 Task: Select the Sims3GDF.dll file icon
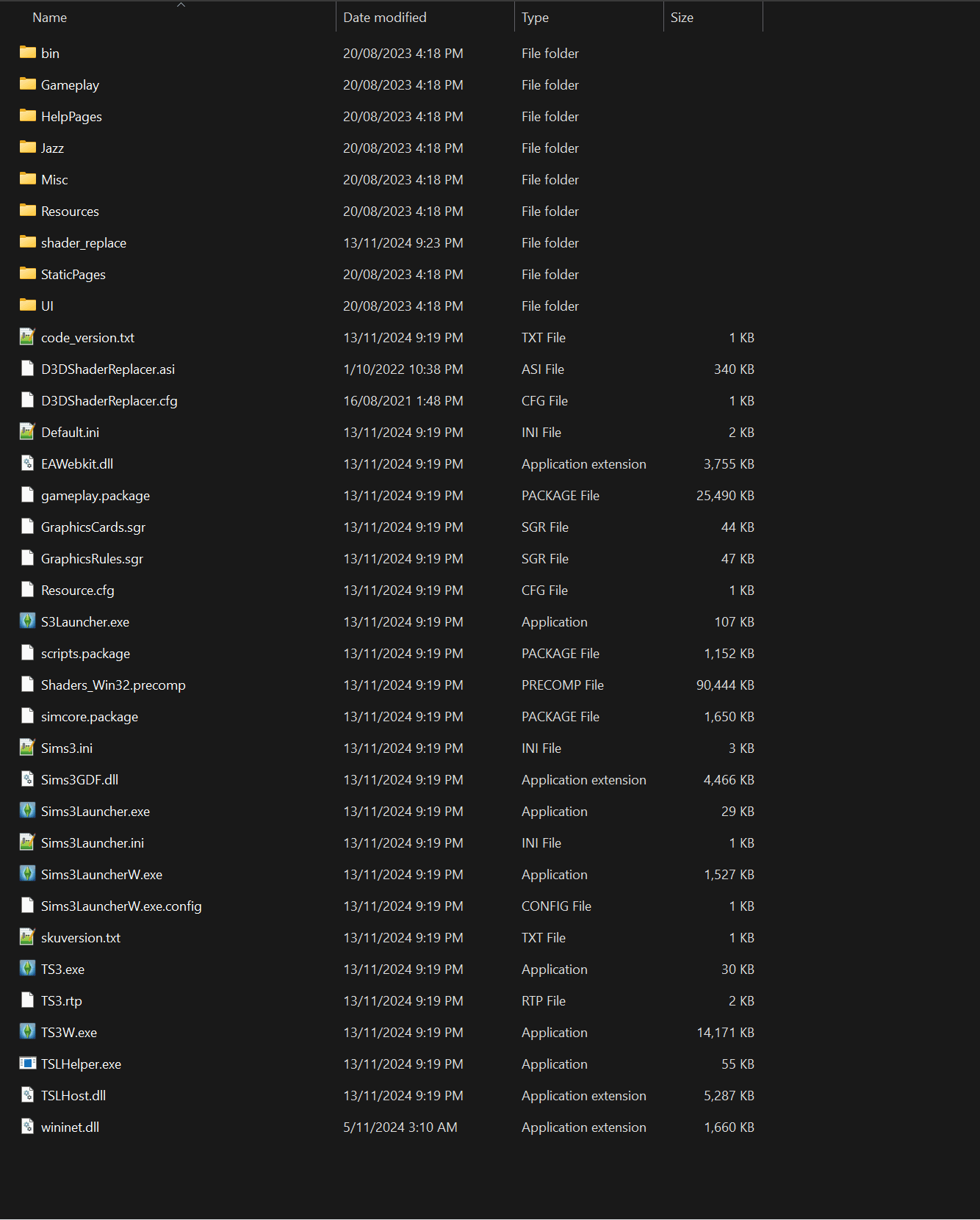tap(28, 779)
